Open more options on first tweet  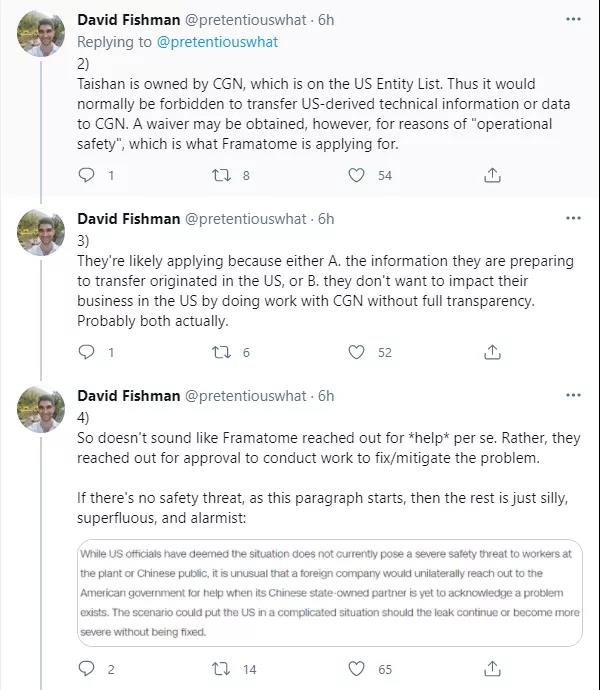(x=573, y=19)
